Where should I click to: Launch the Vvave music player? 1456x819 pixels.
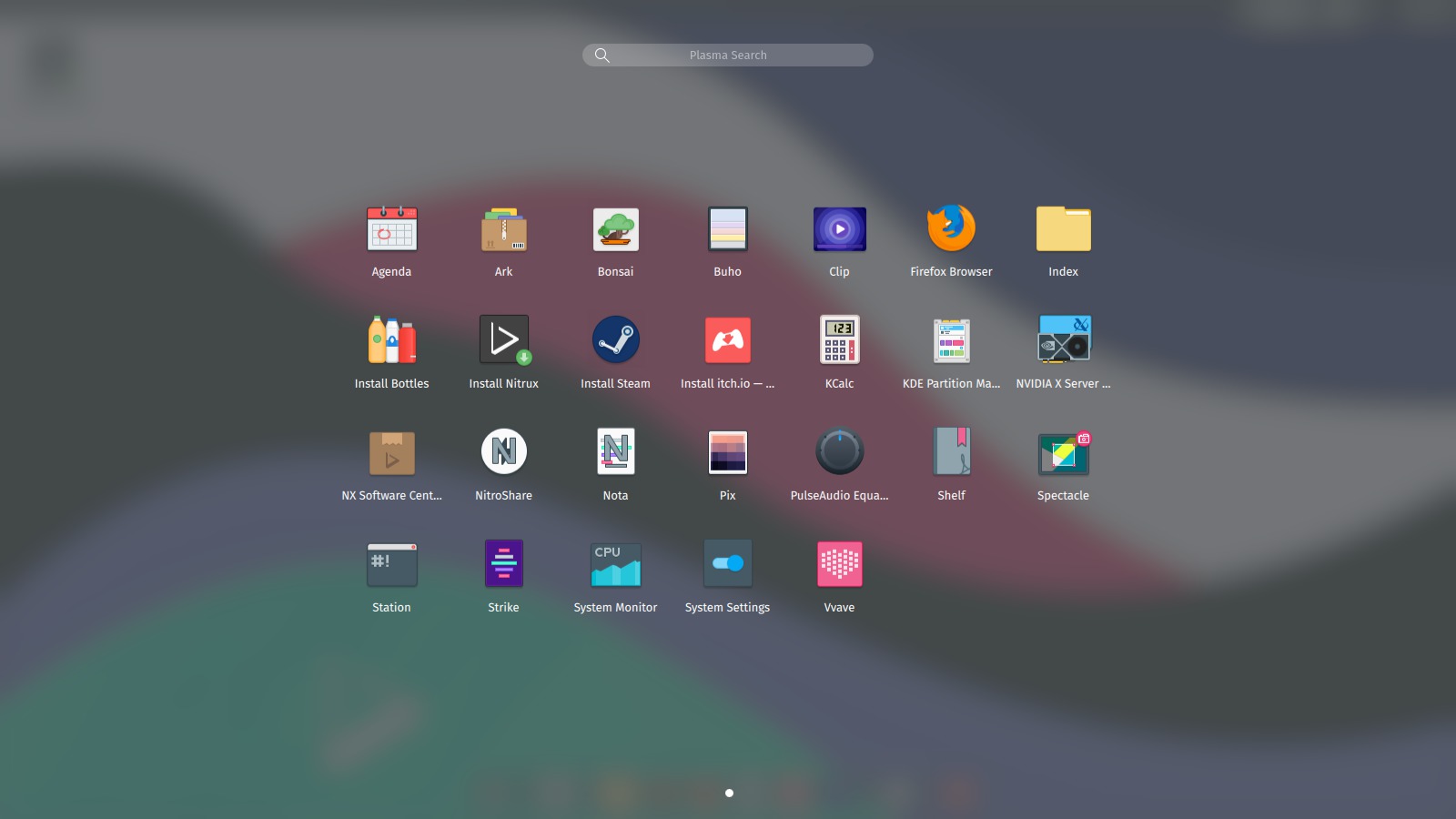tap(839, 564)
